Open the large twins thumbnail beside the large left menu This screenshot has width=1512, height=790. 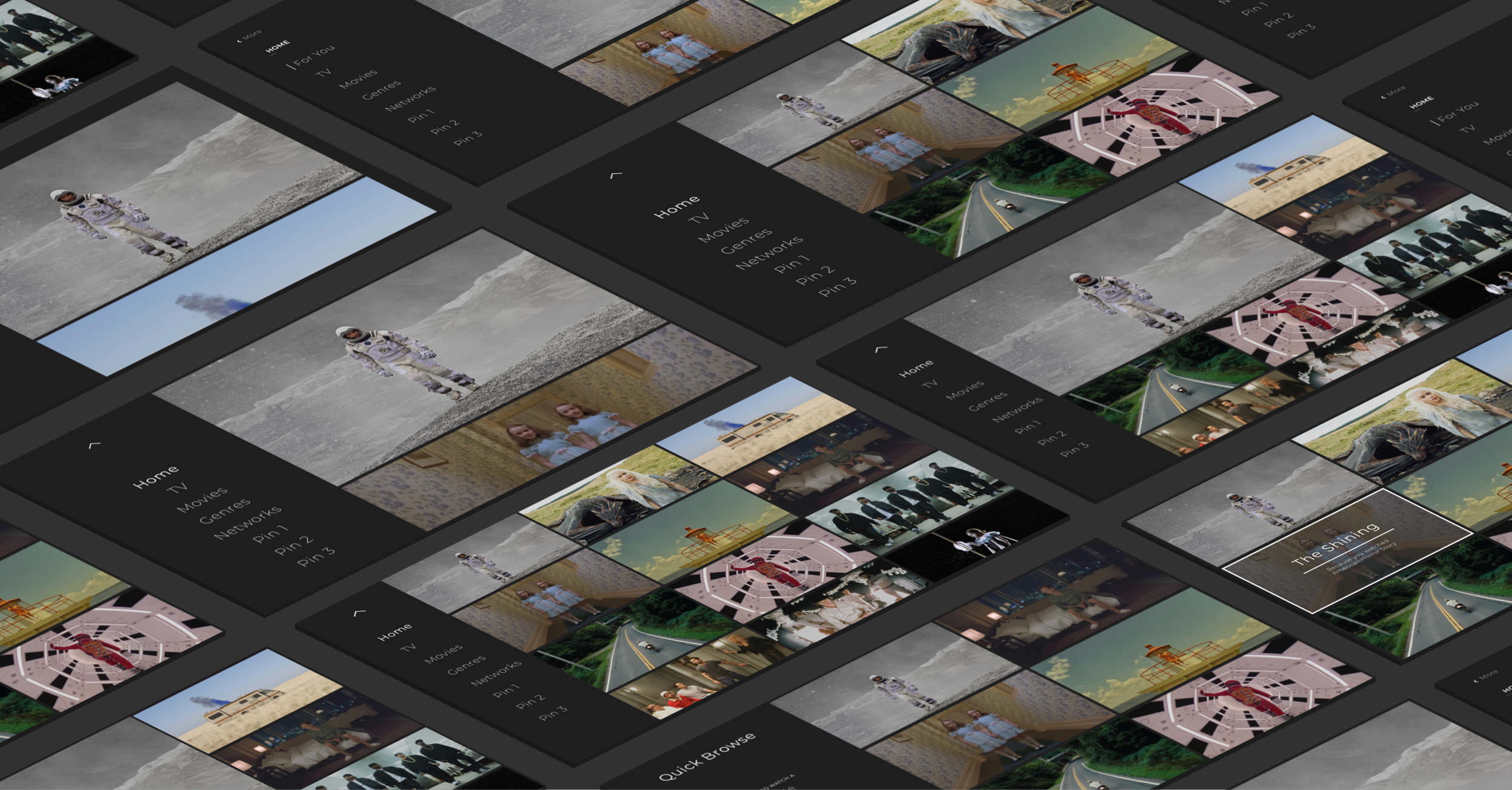(x=550, y=426)
